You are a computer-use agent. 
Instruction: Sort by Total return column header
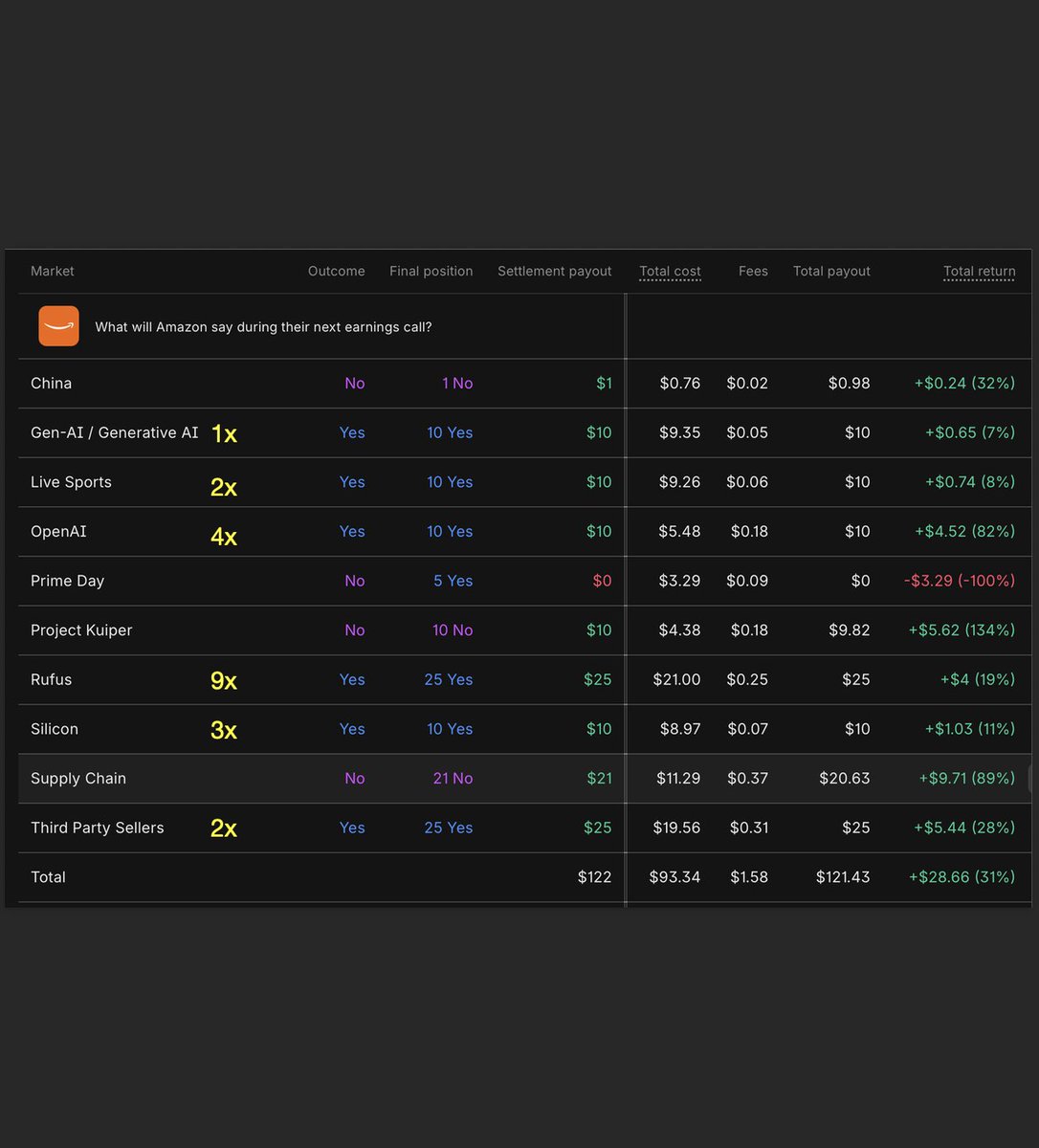pyautogui.click(x=979, y=272)
